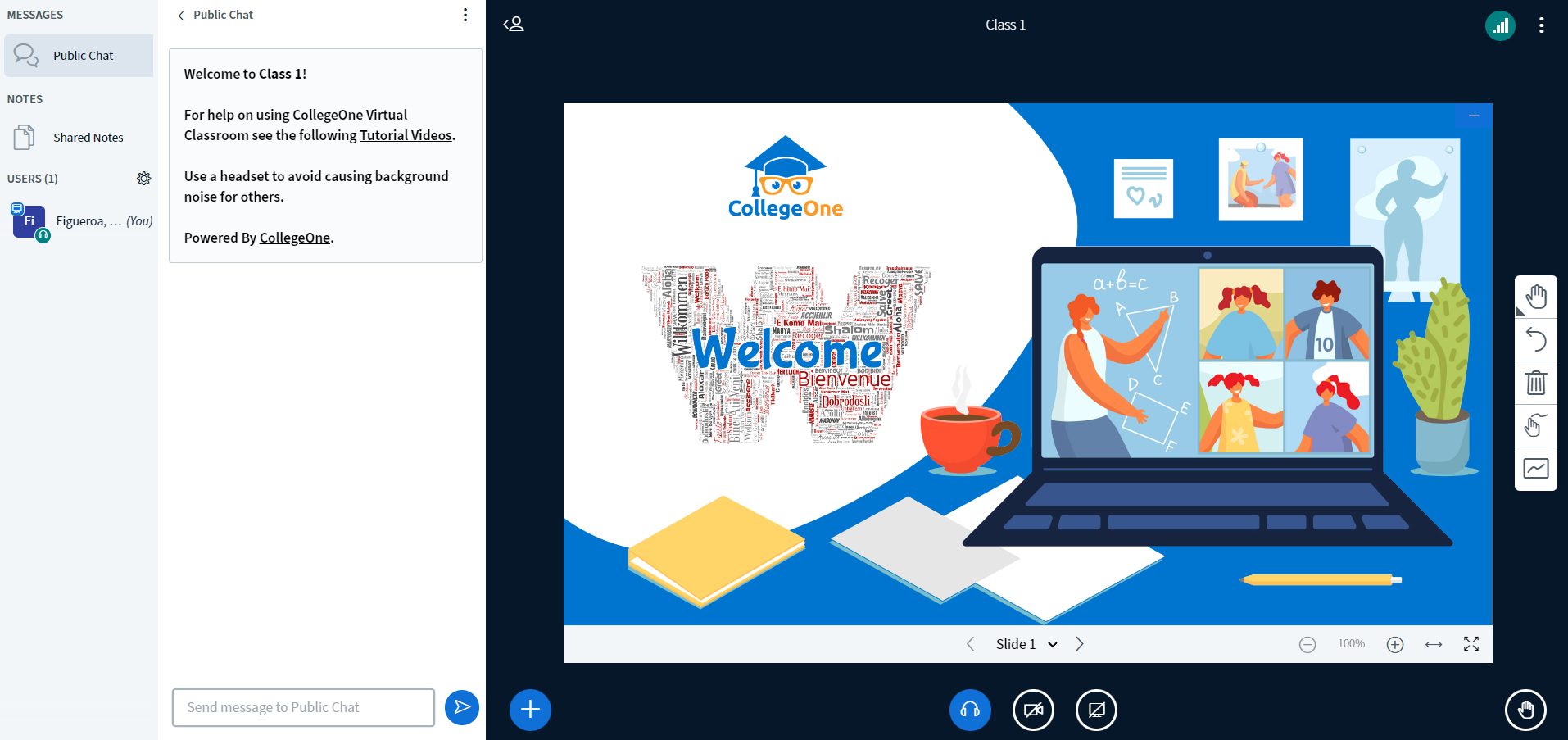This screenshot has height=740, width=1568.
Task: Select user Figueroa in the users list
Action: tap(82, 221)
